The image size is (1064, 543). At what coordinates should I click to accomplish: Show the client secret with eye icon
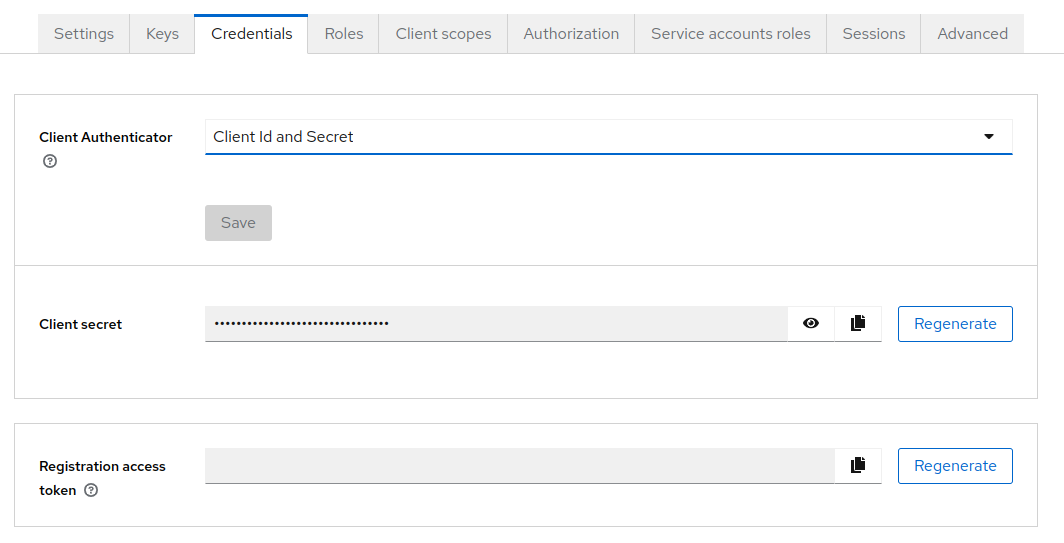[810, 324]
